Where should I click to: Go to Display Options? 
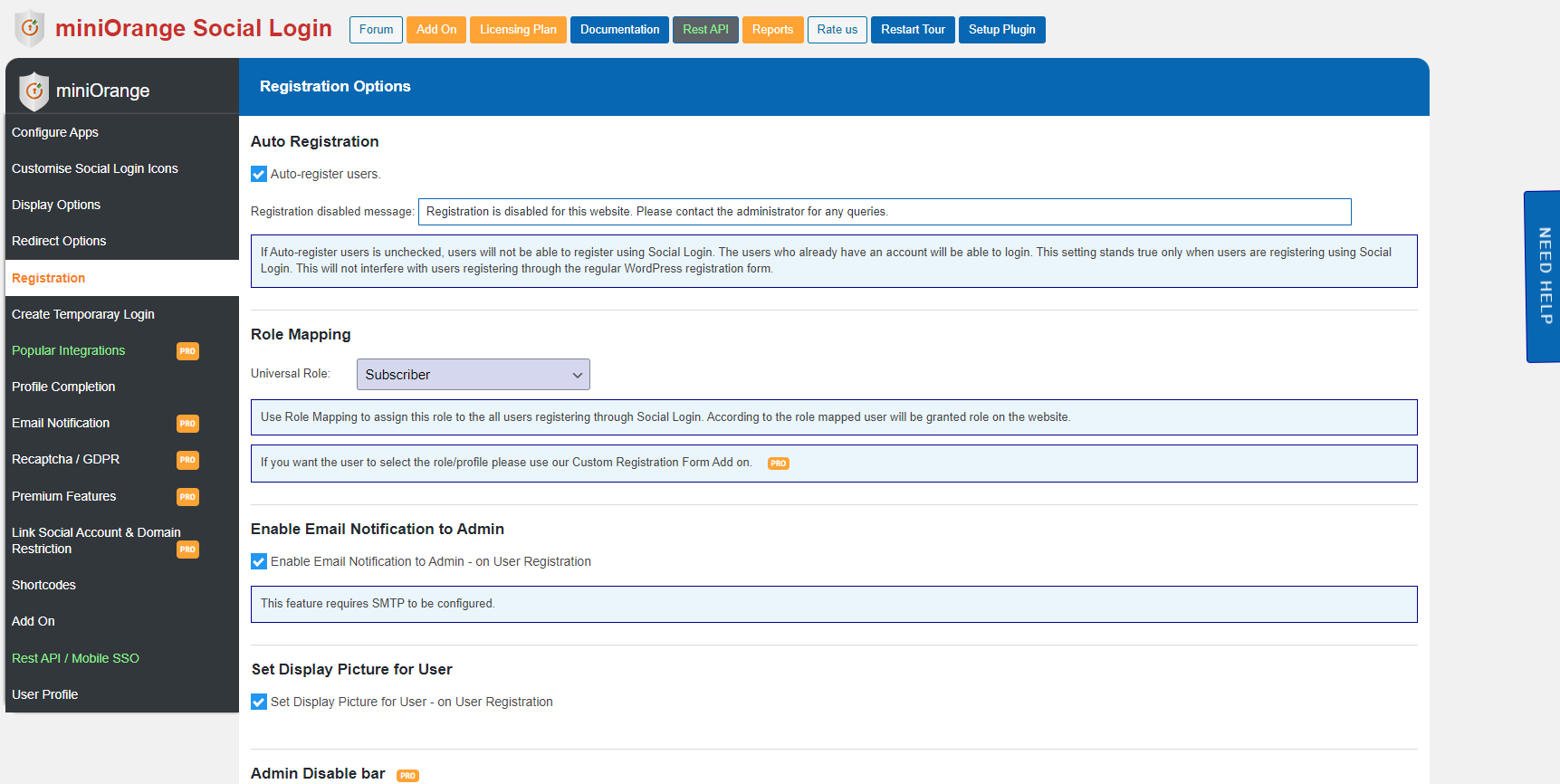coord(122,205)
